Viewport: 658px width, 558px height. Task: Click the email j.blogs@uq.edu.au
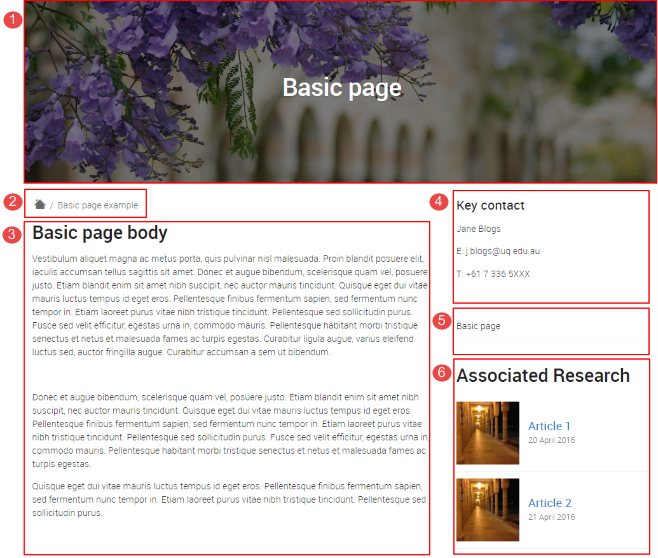pos(502,251)
